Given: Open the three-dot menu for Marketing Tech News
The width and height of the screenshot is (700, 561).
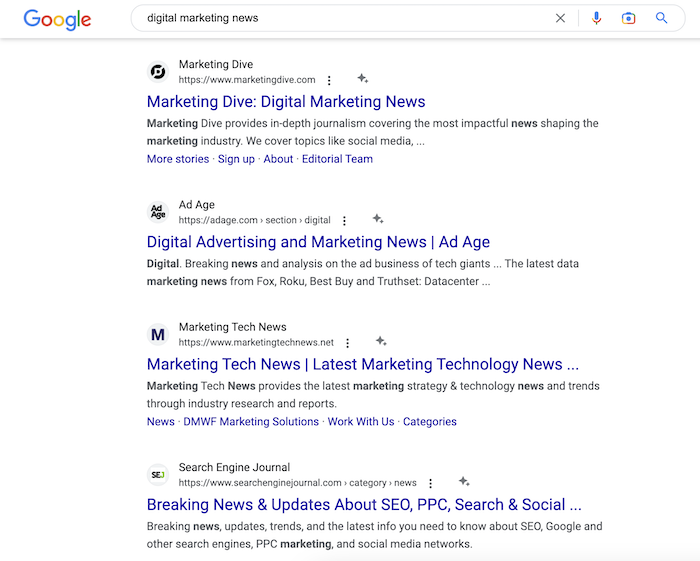Looking at the screenshot, I should coord(347,343).
